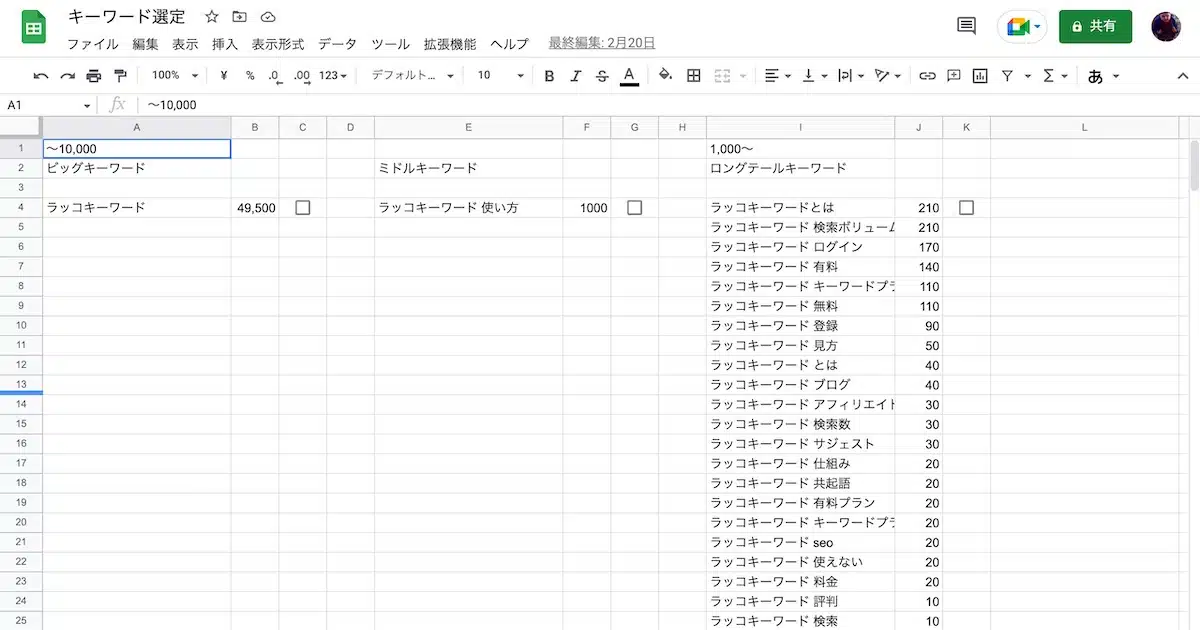The width and height of the screenshot is (1200, 630).
Task: Decrease decimal places icon
Action: (x=275, y=76)
